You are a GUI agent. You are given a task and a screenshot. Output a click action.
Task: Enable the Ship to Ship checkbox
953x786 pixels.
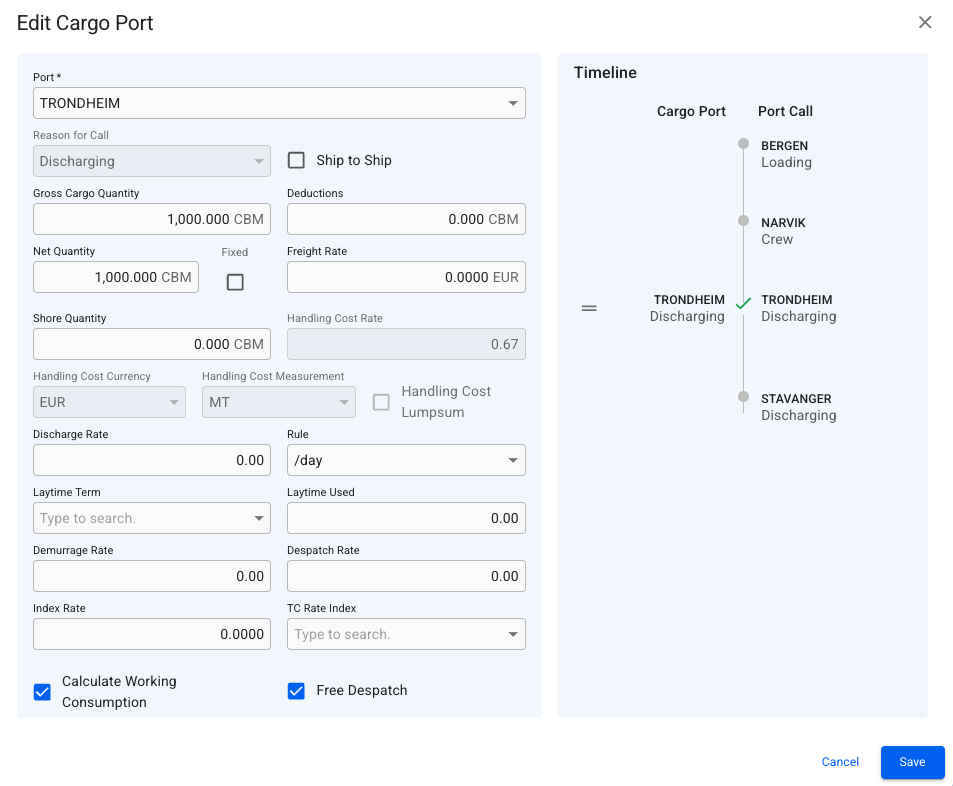click(296, 160)
